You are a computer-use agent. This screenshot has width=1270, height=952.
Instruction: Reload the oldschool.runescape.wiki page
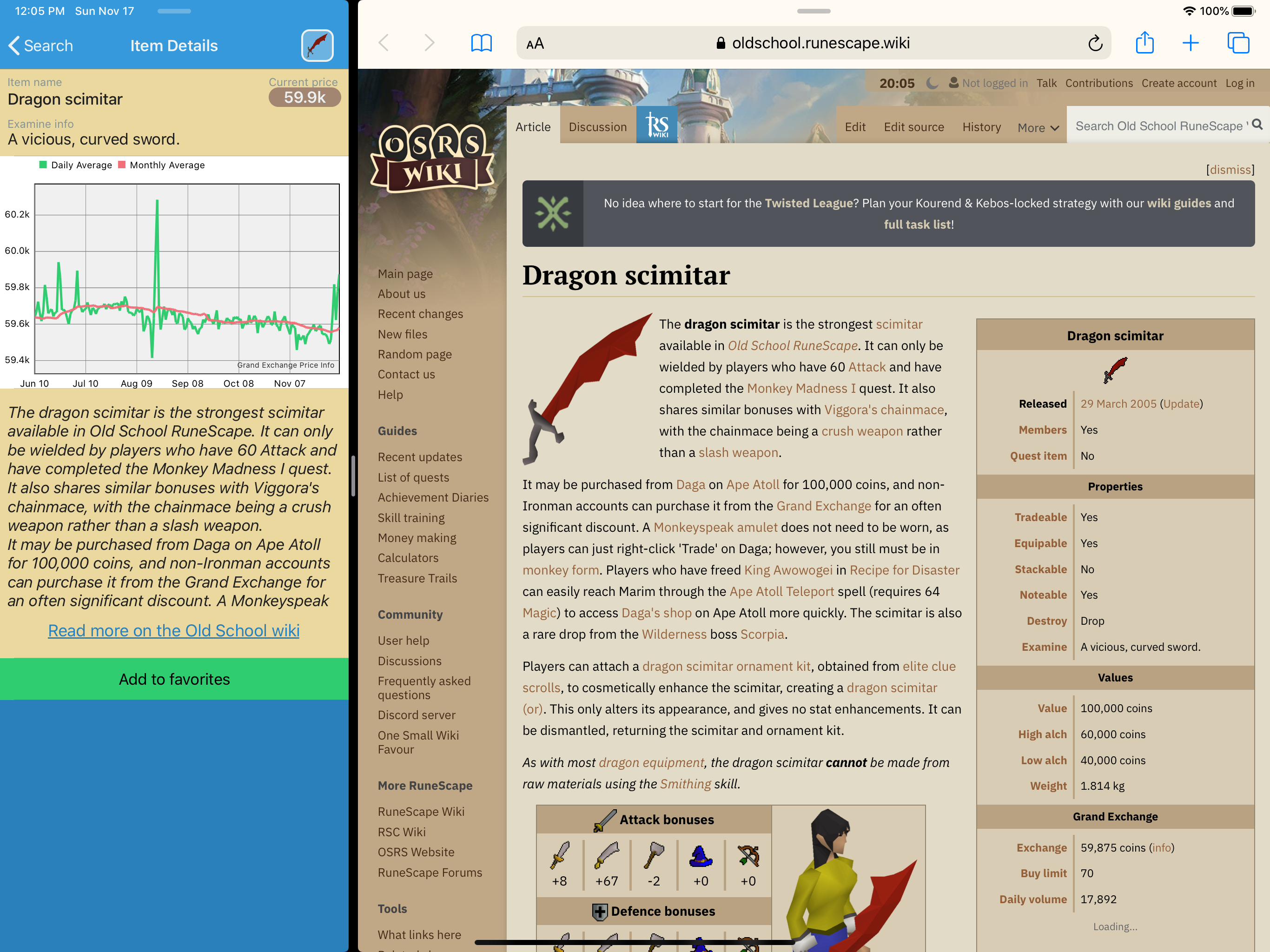click(x=1095, y=43)
